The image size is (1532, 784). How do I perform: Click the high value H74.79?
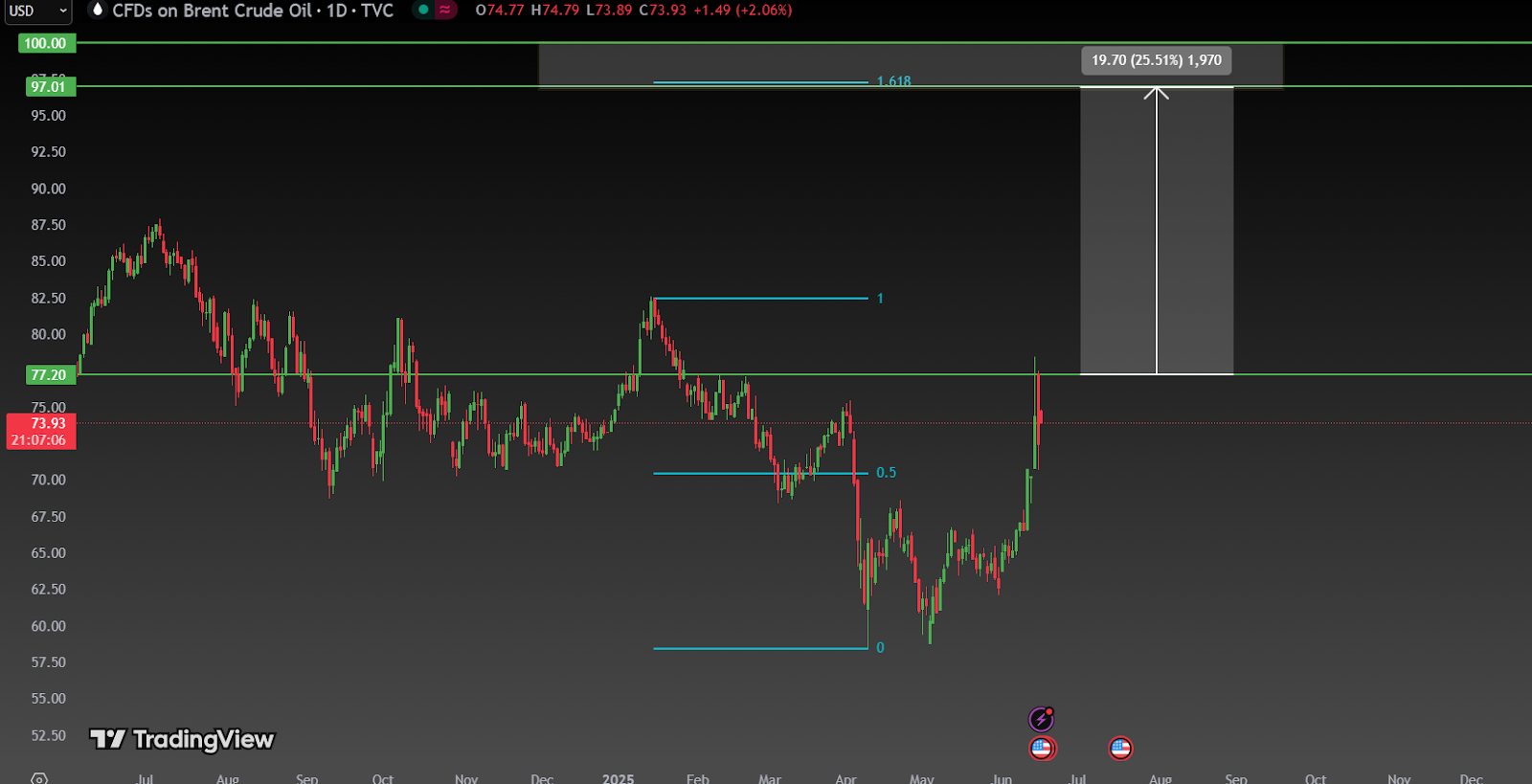(x=555, y=11)
